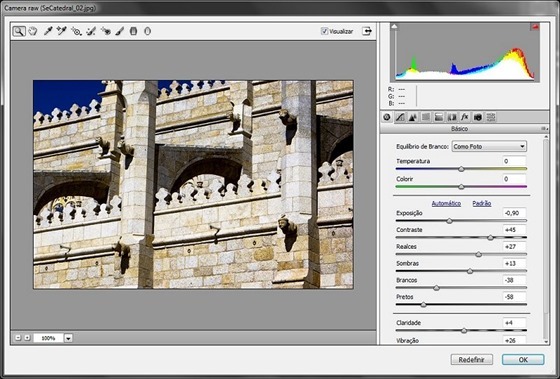Viewport: 560px width, 379px height.
Task: Click the Exposição value field showing -0,90
Action: (x=514, y=213)
